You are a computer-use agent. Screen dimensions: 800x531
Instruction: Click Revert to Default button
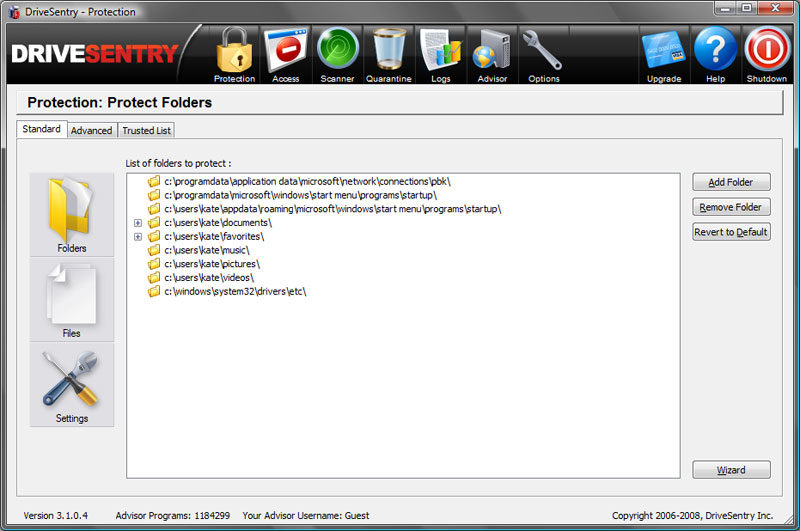[x=731, y=232]
